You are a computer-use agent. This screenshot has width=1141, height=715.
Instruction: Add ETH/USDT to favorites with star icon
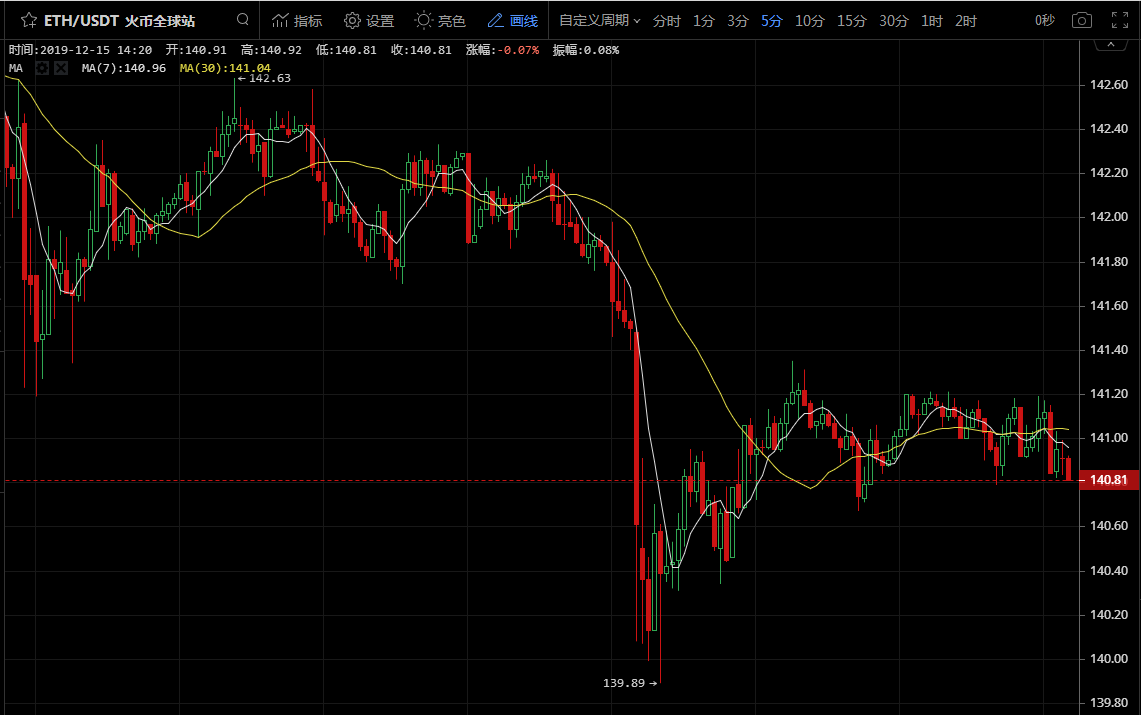tap(28, 20)
